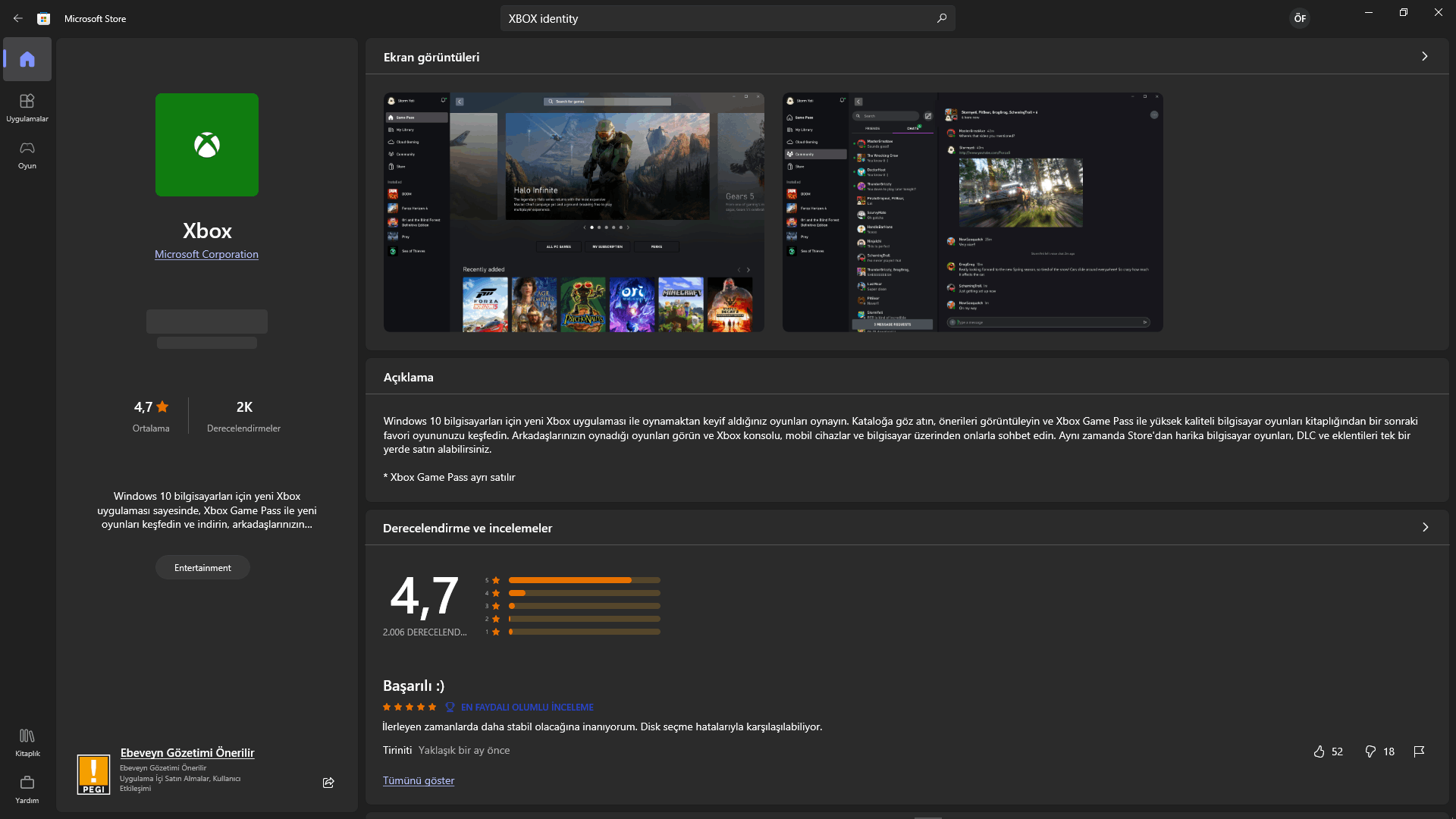The width and height of the screenshot is (1456, 819).
Task: Toggle thumbs up on Tiriniti review
Action: tap(1318, 751)
